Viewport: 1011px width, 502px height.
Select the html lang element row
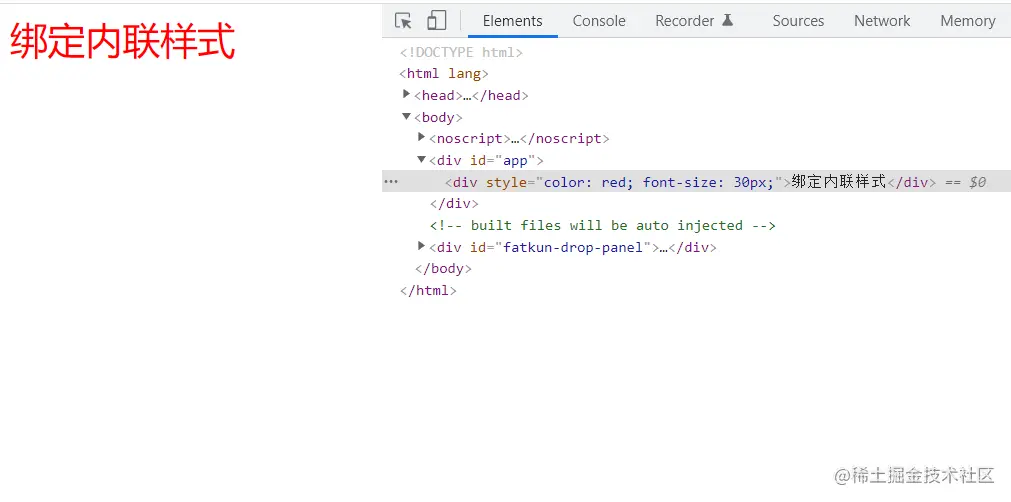click(x=444, y=73)
